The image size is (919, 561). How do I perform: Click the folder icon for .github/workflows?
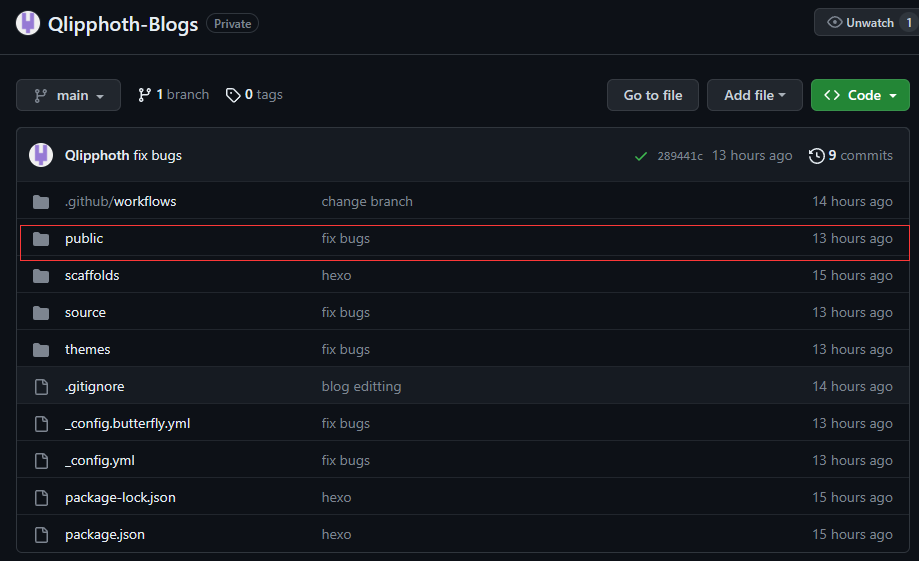41,202
